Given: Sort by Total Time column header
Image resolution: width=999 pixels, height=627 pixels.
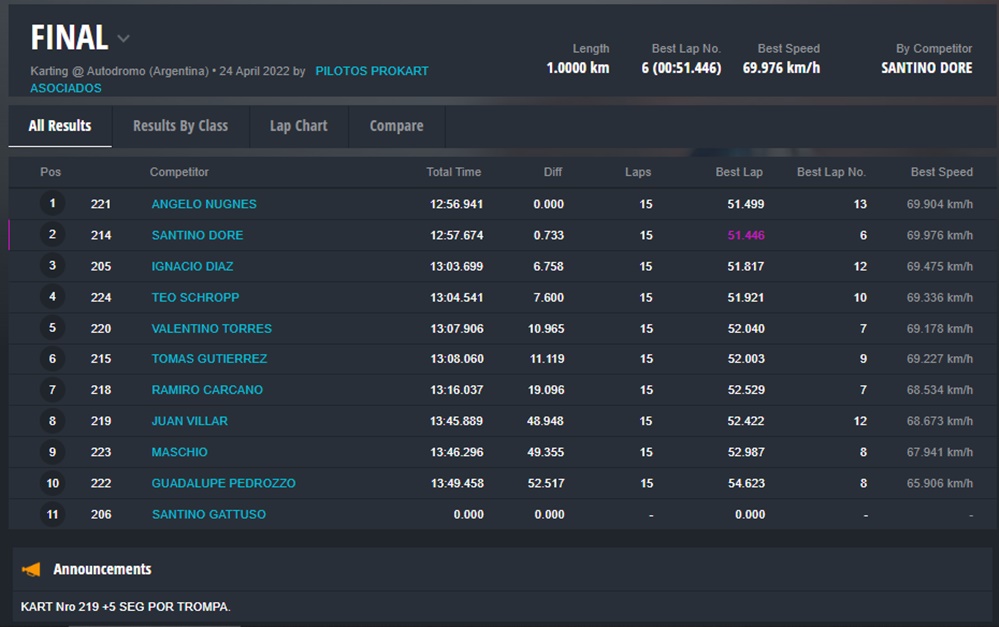Looking at the screenshot, I should pos(453,172).
